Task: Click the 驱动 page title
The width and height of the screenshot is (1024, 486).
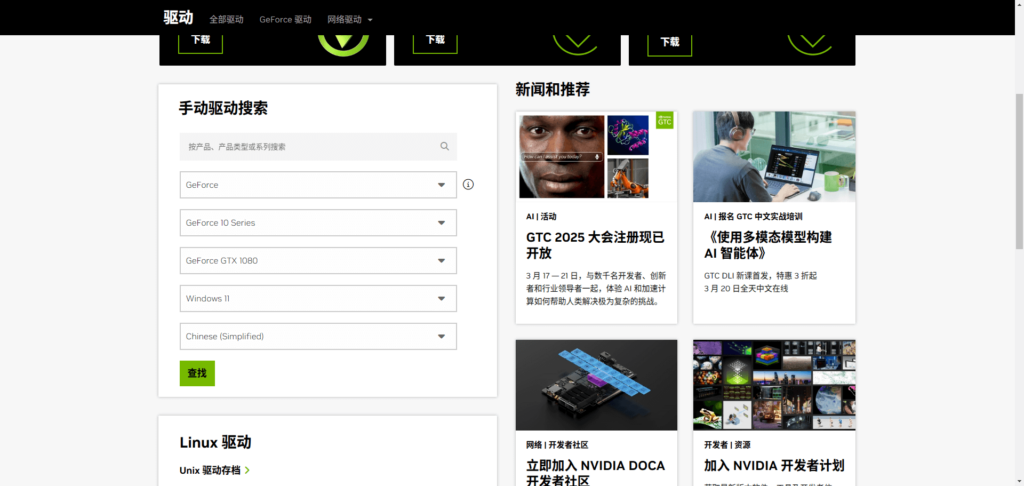Action: 178,18
